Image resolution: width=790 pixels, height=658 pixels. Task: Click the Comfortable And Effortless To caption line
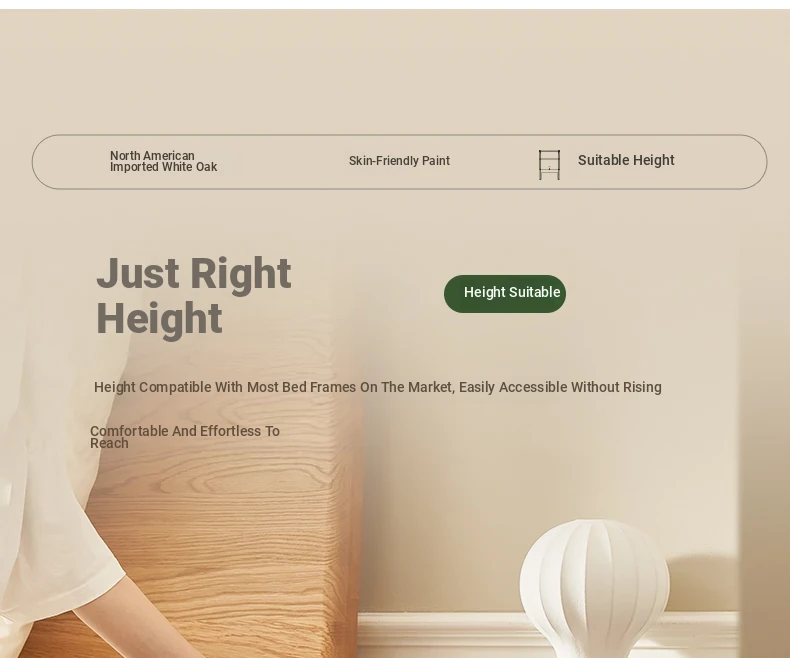point(184,431)
